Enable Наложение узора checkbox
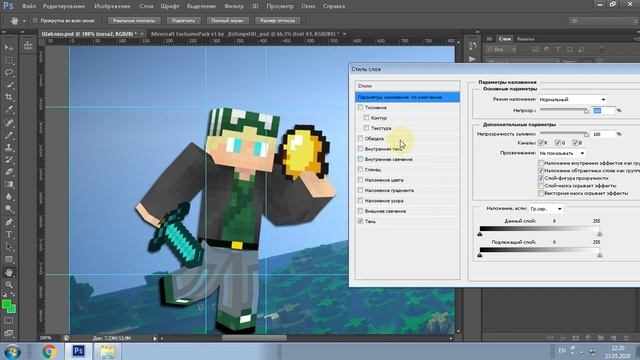640x360 pixels. click(360, 201)
